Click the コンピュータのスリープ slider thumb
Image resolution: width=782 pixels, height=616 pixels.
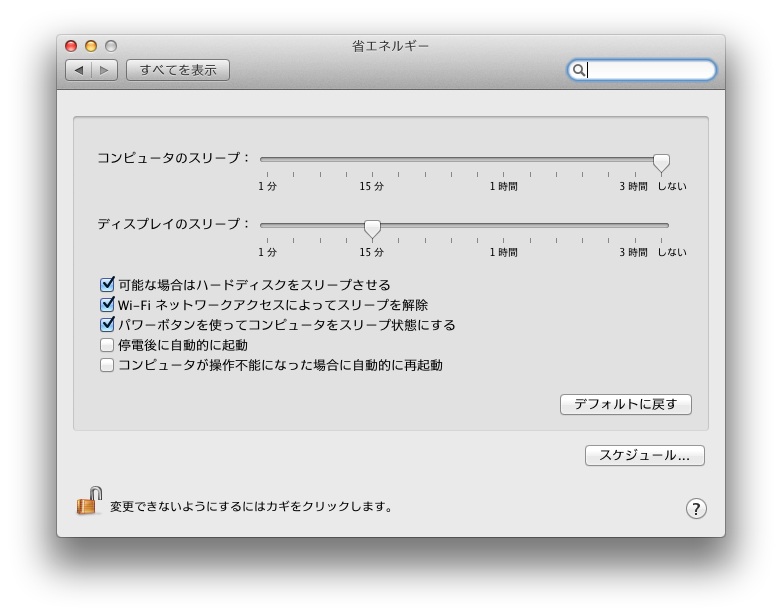tap(661, 163)
